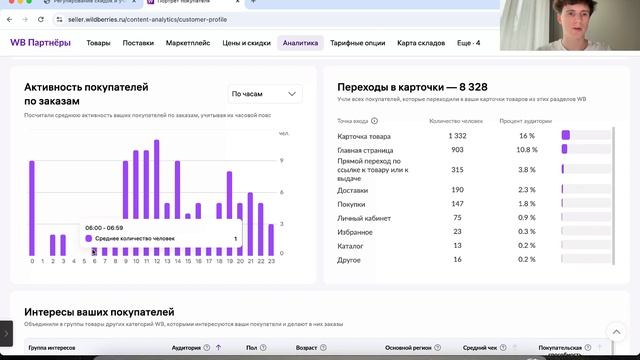Open the Поставки menu
The width and height of the screenshot is (640, 360).
[x=138, y=43]
